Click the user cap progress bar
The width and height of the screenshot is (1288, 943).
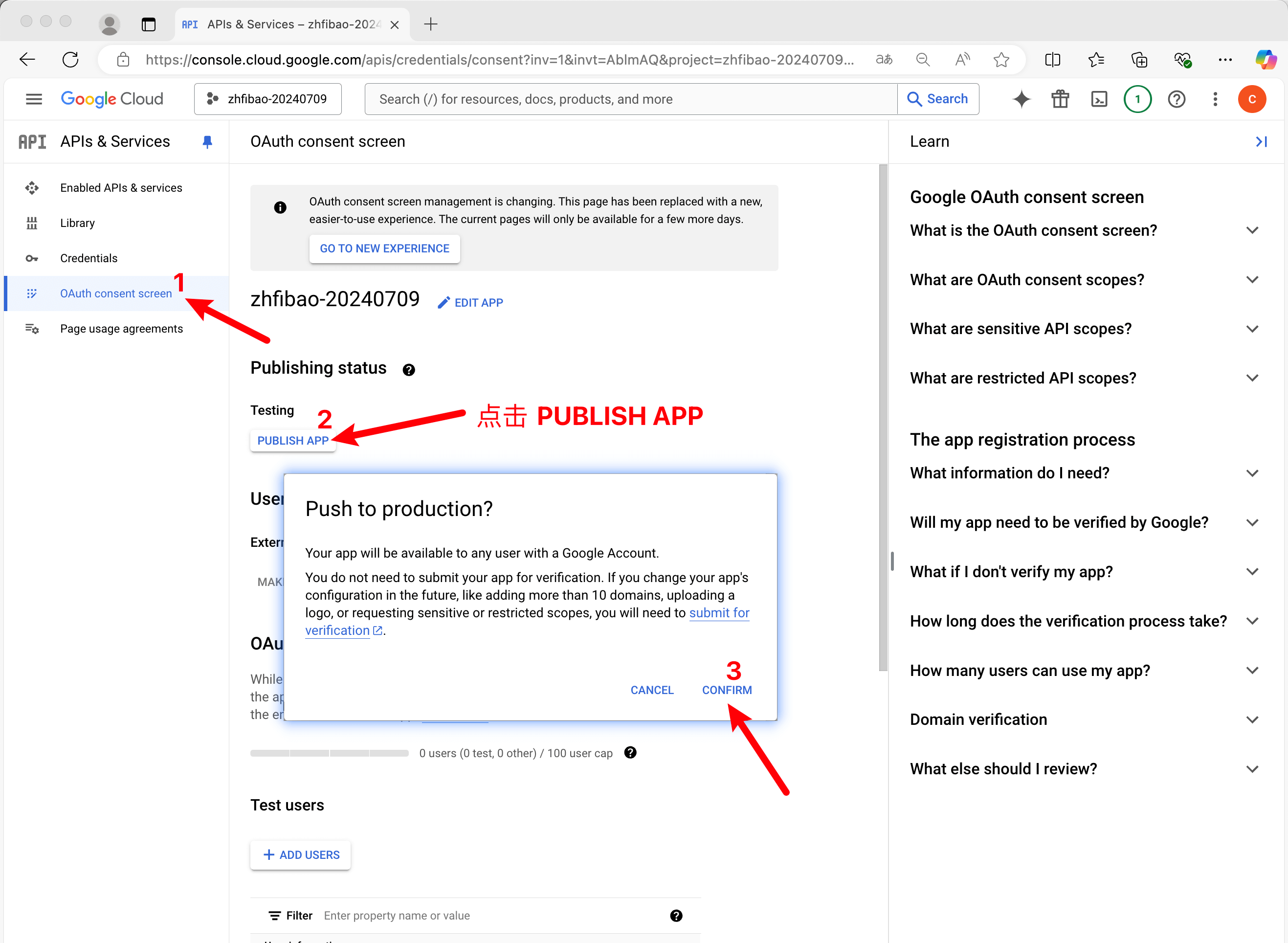coord(329,754)
